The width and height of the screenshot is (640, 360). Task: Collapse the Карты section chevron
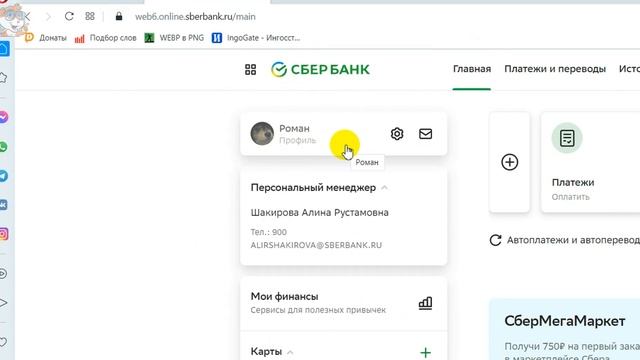pos(290,352)
